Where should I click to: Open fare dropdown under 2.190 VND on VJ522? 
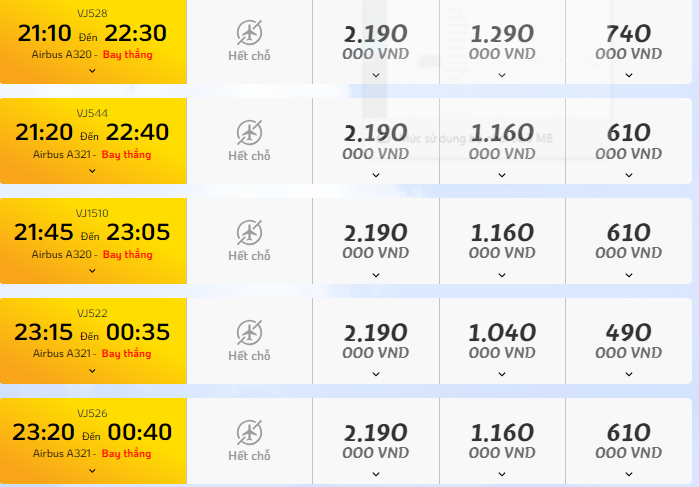(x=376, y=374)
